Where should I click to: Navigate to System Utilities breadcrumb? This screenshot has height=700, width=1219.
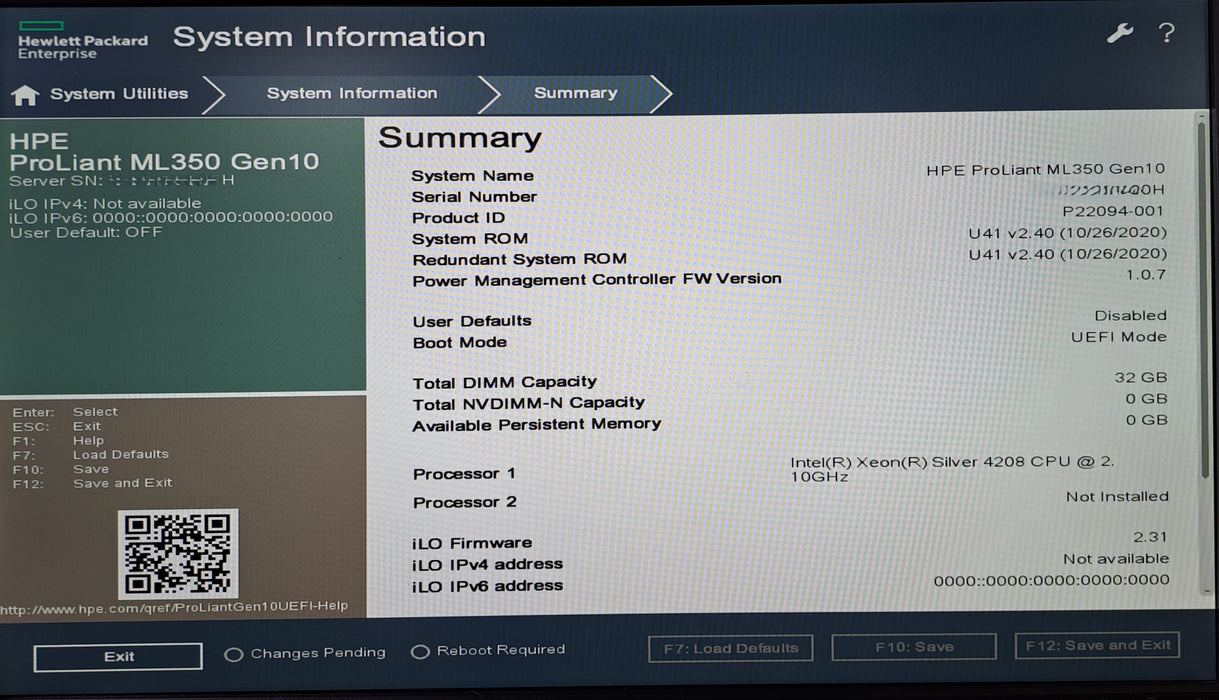pos(119,93)
